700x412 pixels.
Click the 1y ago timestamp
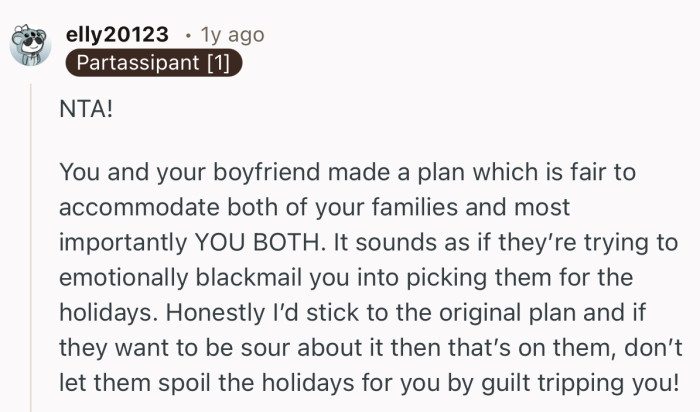click(x=232, y=35)
